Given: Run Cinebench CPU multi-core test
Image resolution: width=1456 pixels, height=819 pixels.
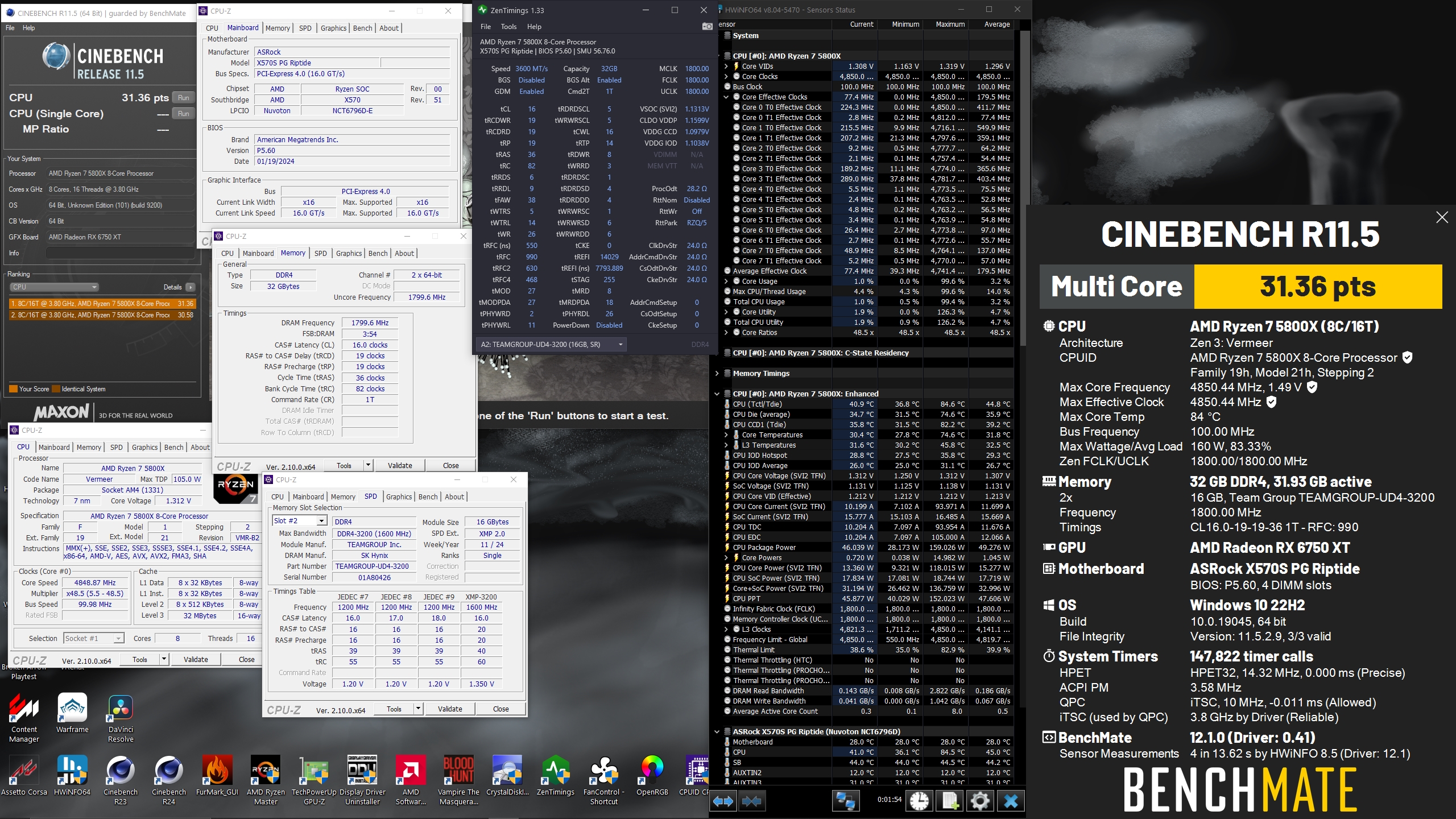Looking at the screenshot, I should (183, 98).
